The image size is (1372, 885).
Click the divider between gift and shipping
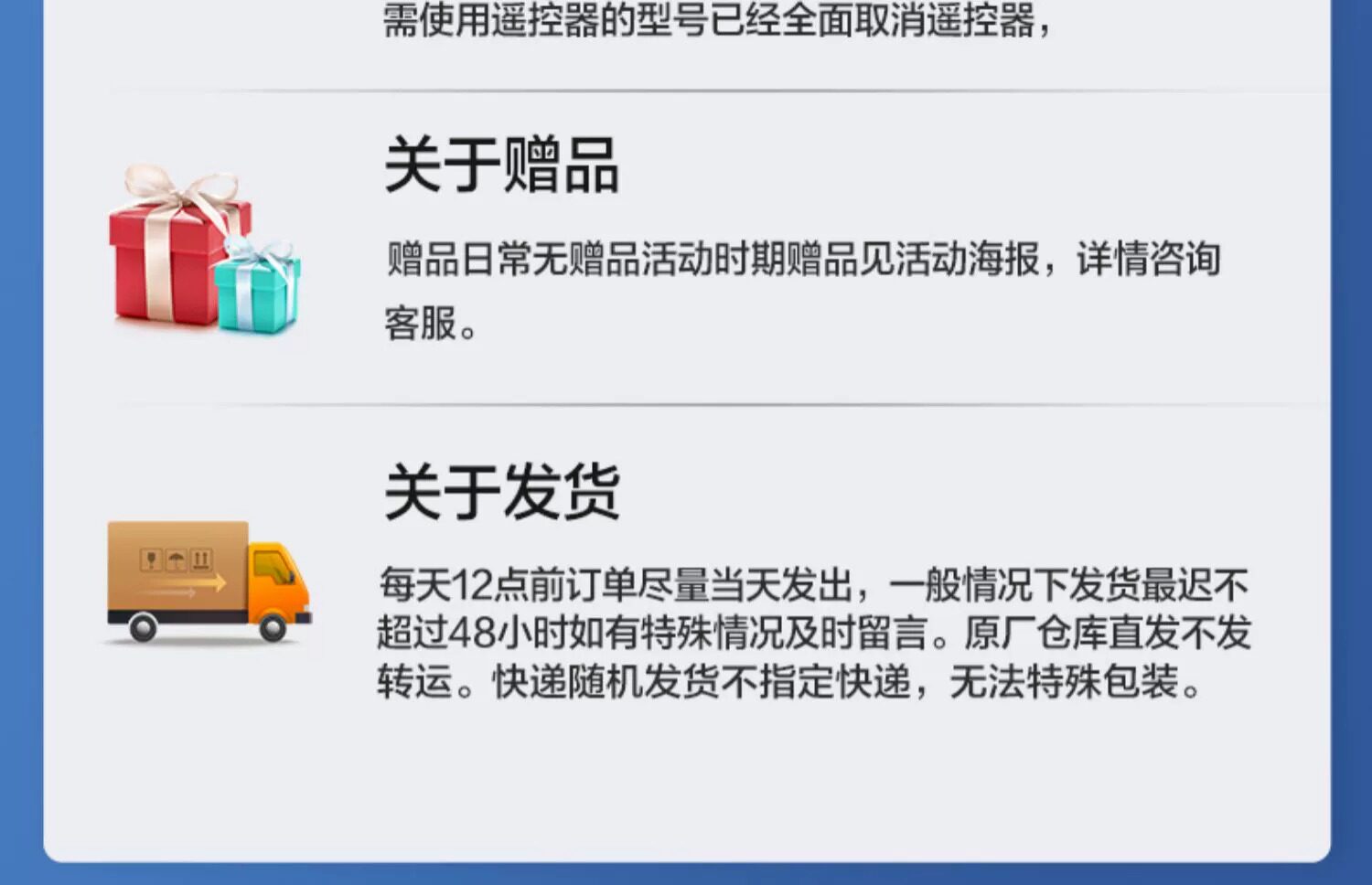[723, 403]
